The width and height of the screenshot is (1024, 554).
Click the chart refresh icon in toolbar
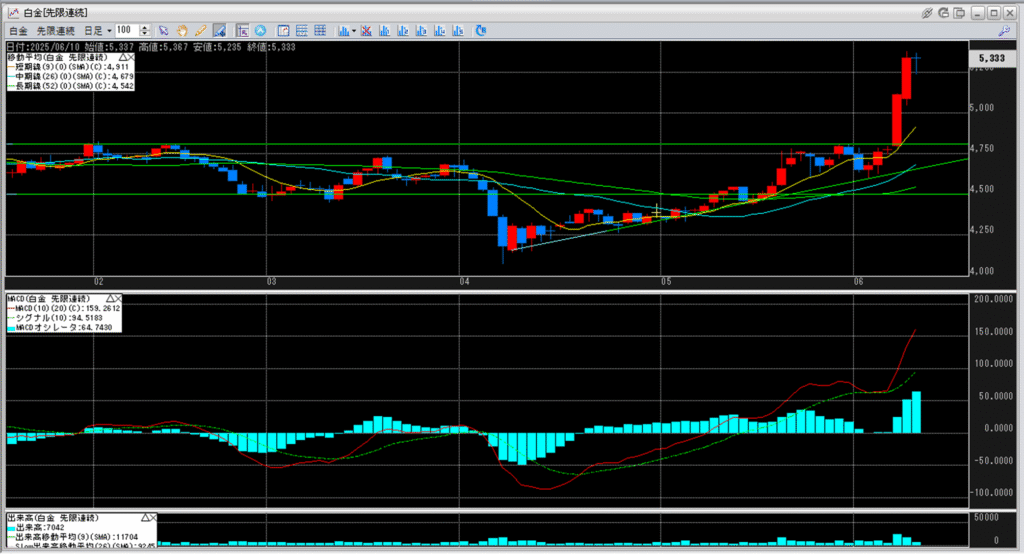[481, 31]
